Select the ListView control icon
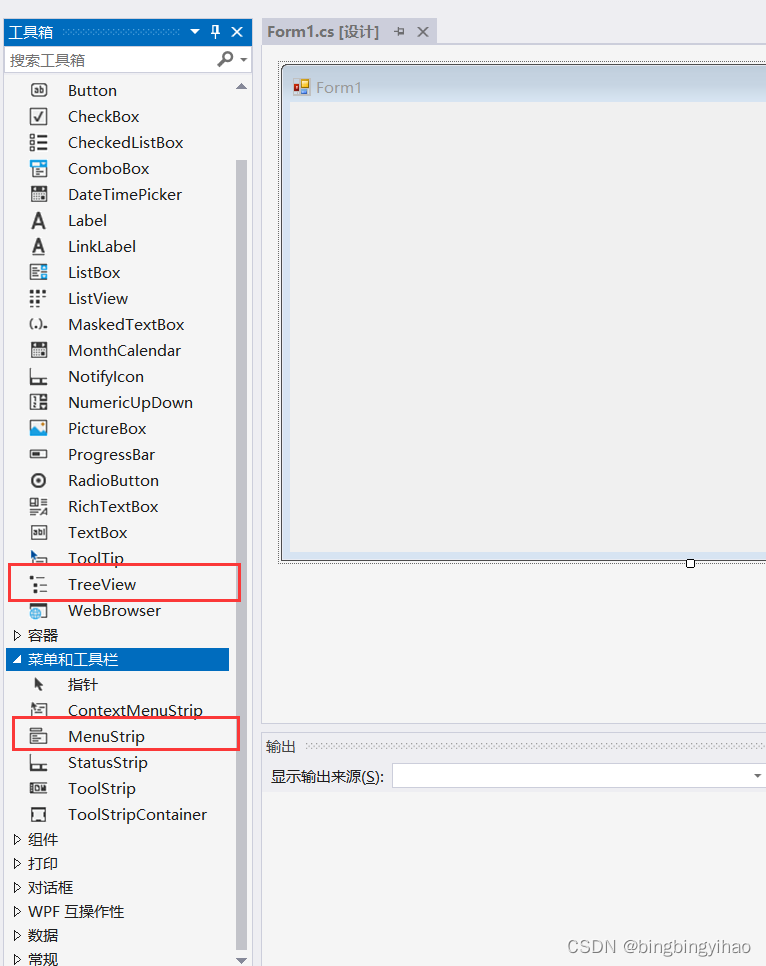This screenshot has width=766, height=966. pos(38,298)
